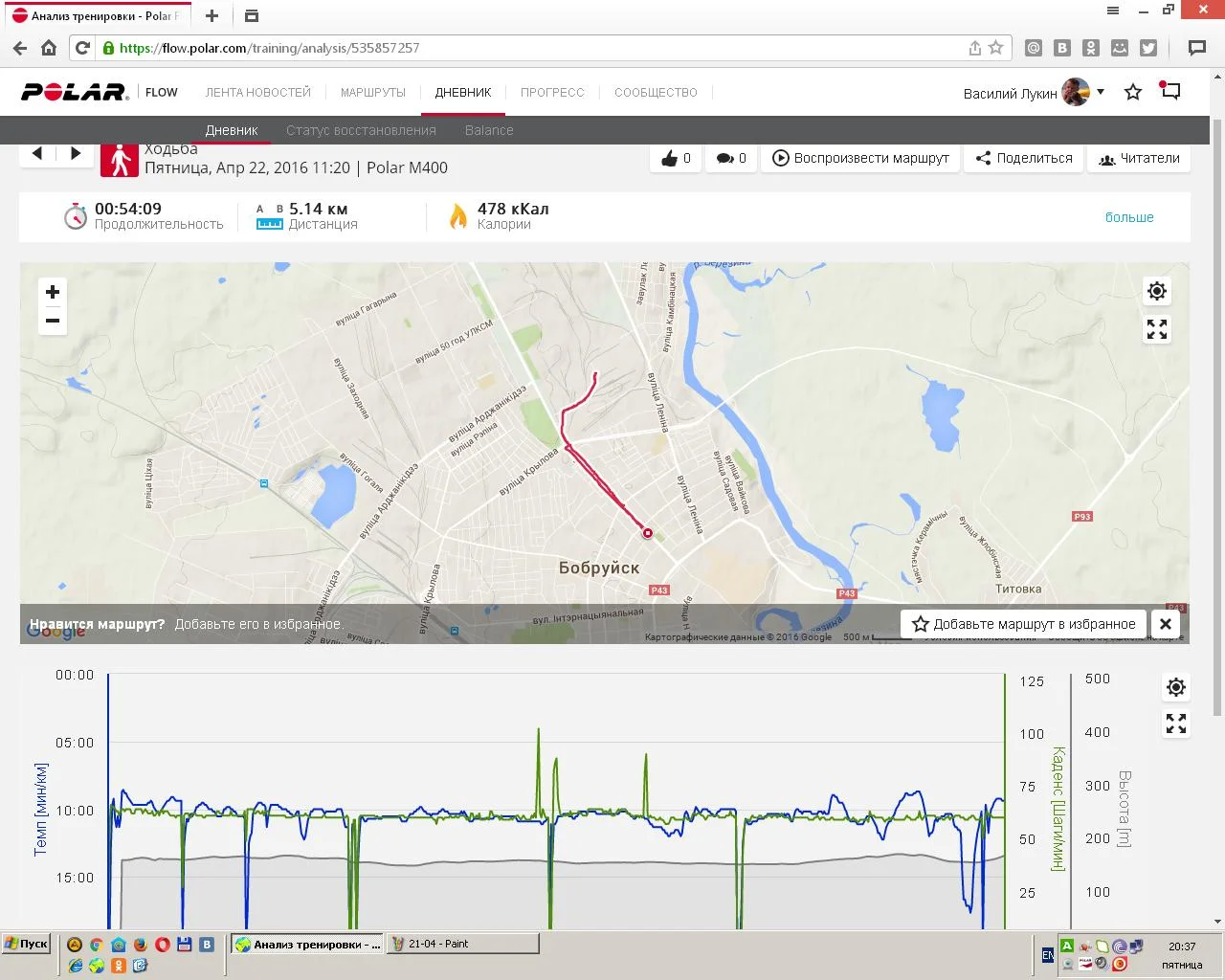Open a new browser tab
The width and height of the screenshot is (1225, 980).
point(212,16)
